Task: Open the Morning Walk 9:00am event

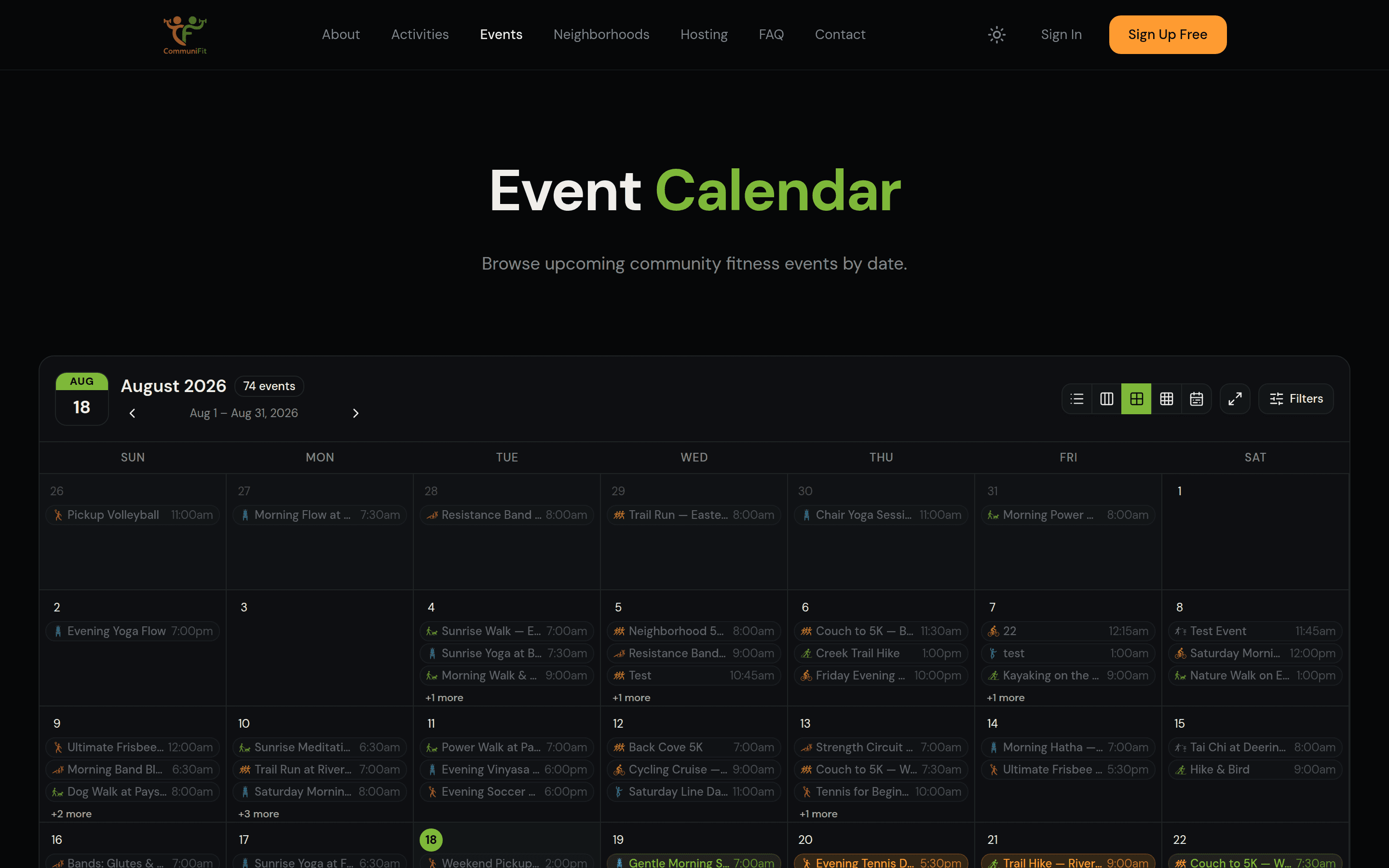Action: pyautogui.click(x=507, y=676)
